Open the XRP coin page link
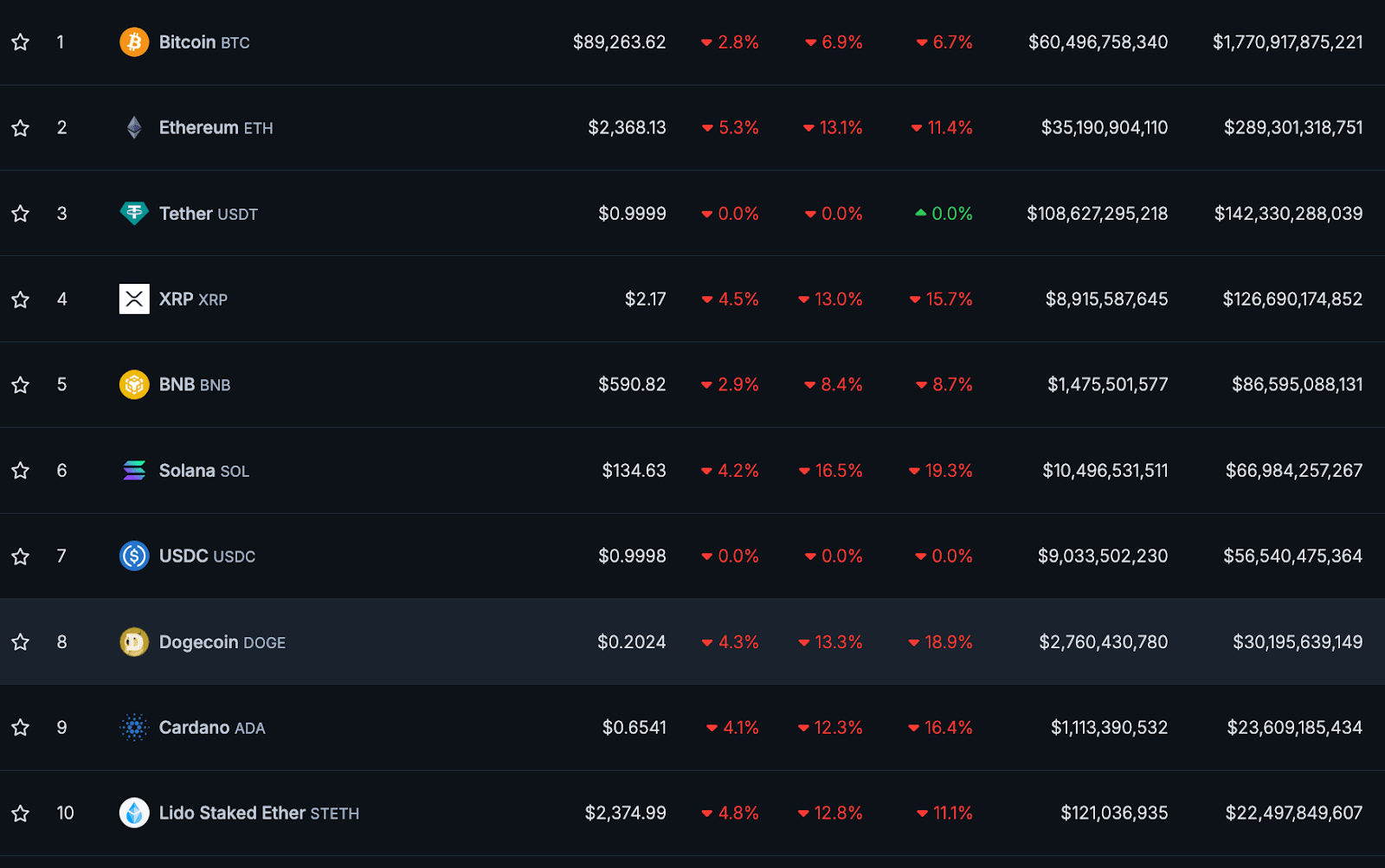1385x868 pixels. (x=193, y=299)
